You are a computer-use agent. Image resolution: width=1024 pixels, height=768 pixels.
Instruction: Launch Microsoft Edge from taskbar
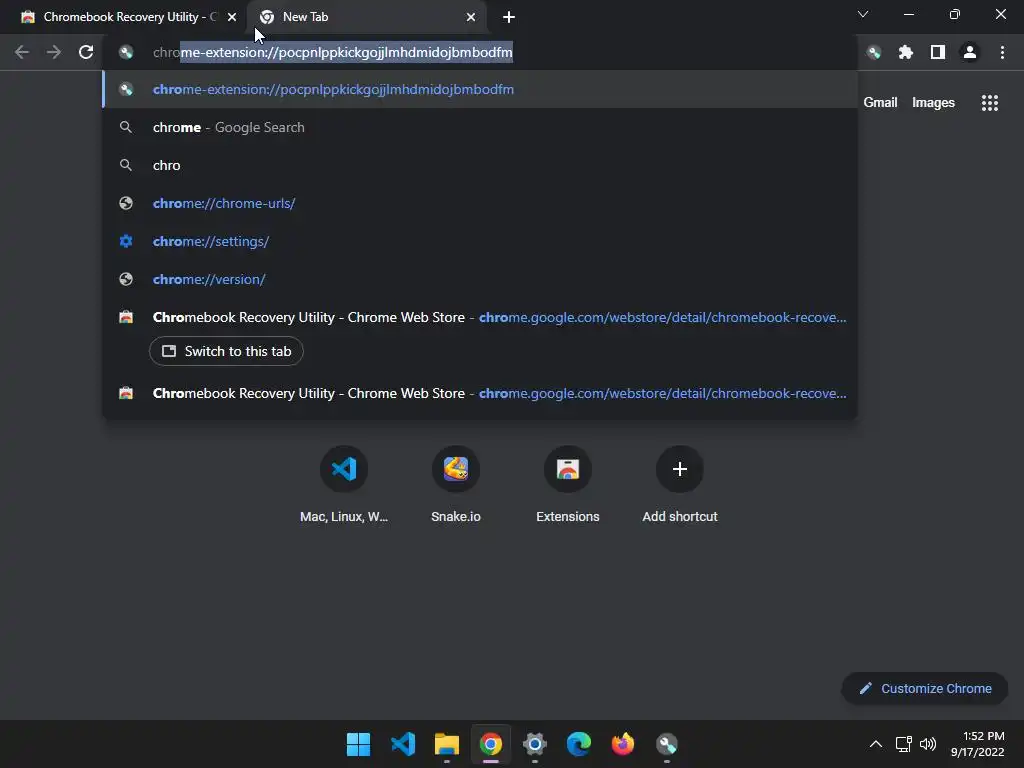pyautogui.click(x=579, y=744)
